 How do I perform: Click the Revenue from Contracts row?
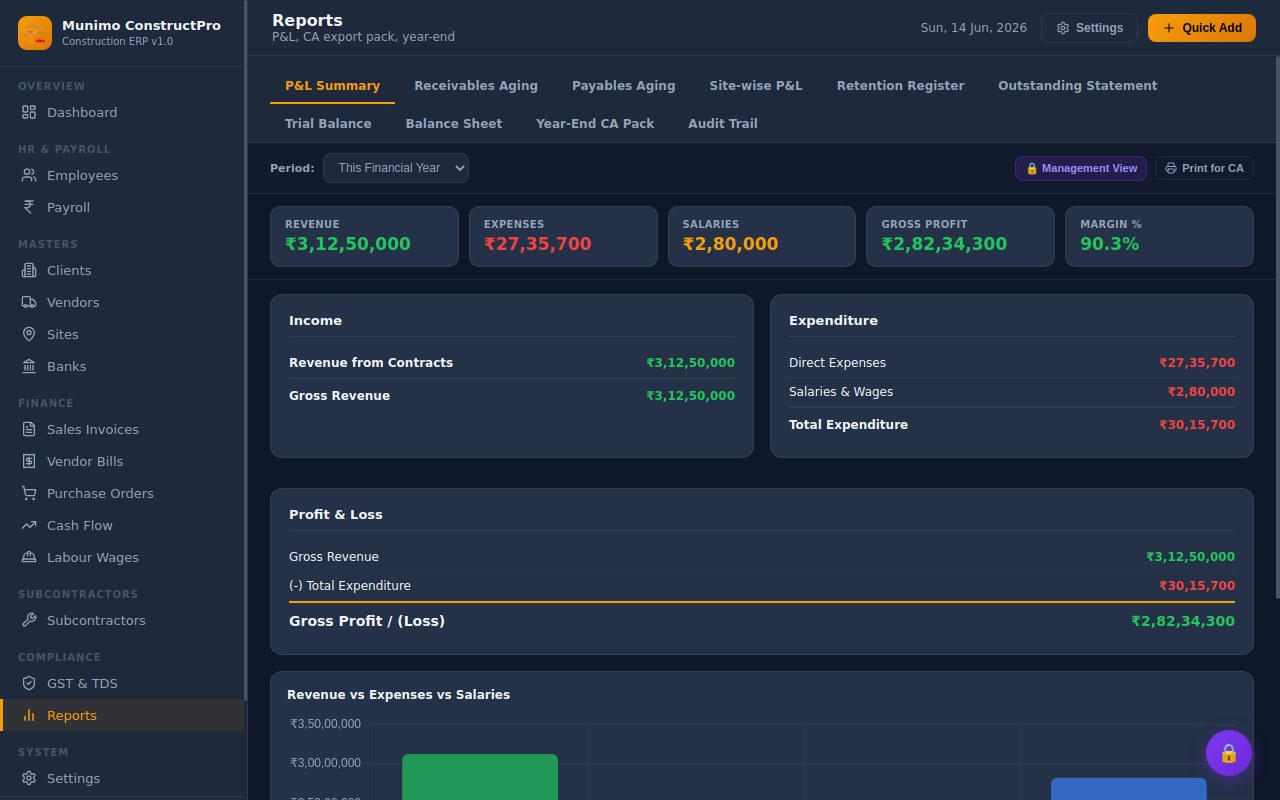(512, 363)
